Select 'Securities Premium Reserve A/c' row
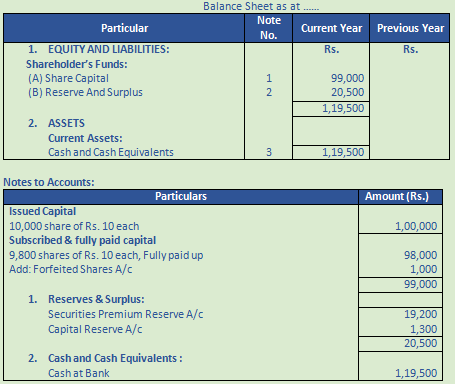 click(125, 314)
